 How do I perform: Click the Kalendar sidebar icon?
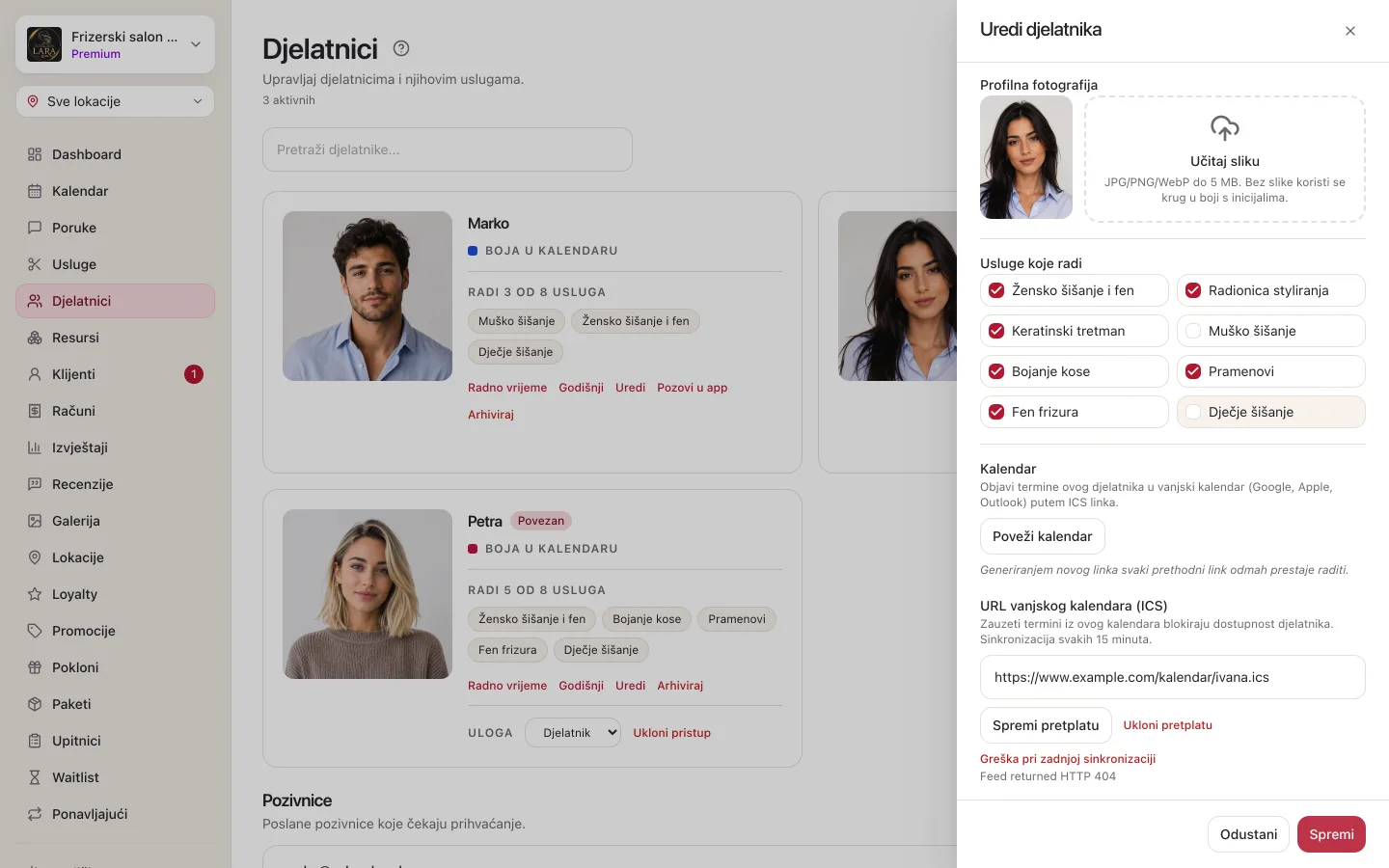pos(35,191)
